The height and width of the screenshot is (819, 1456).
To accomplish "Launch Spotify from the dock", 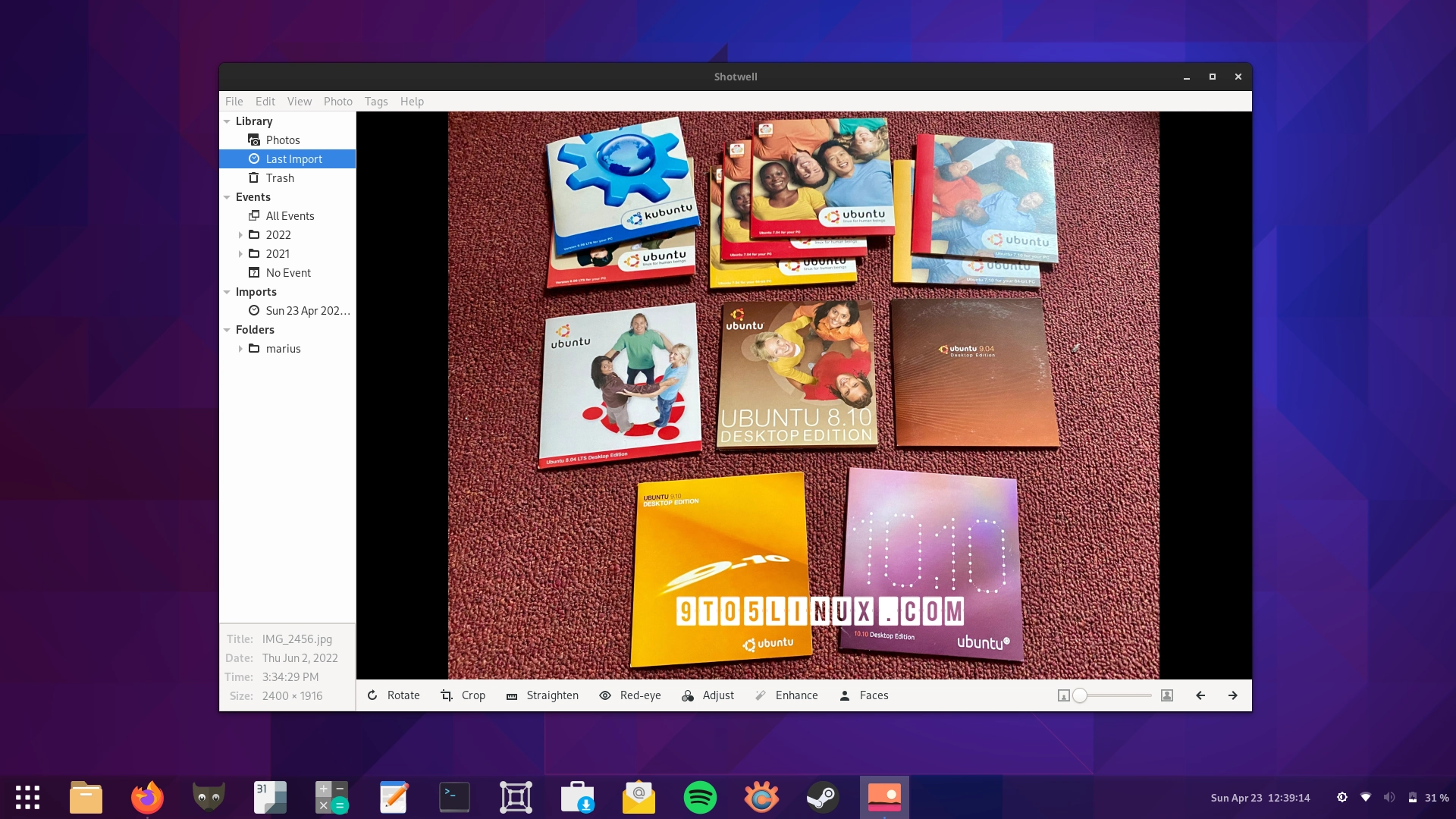I will [700, 797].
